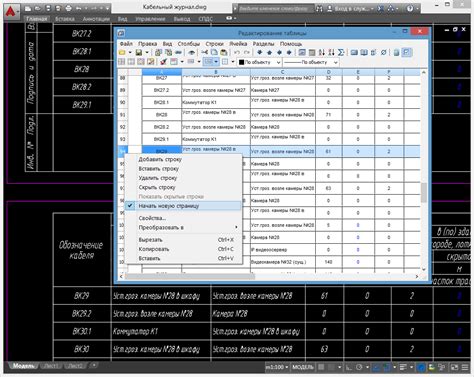Click the eye-shaped icon in table editor toolbar
474x377 pixels.
point(191,53)
